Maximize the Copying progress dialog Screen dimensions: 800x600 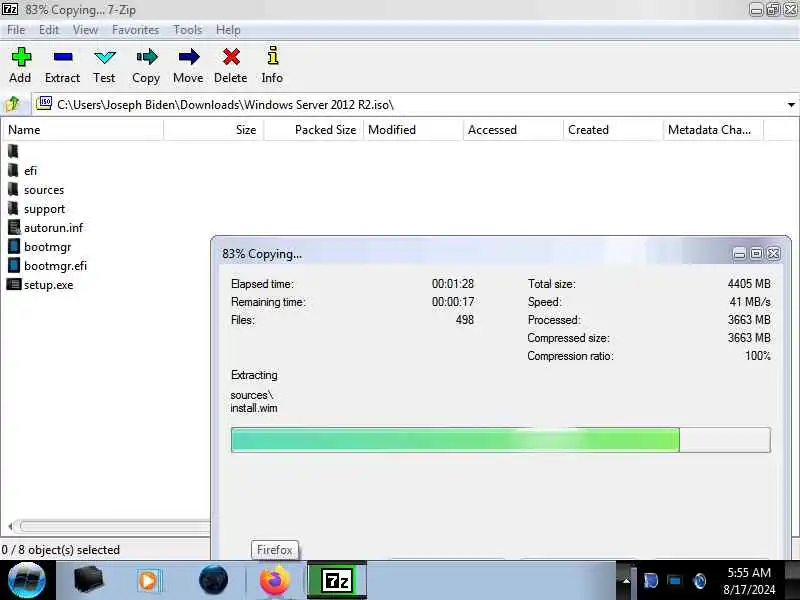pos(757,254)
